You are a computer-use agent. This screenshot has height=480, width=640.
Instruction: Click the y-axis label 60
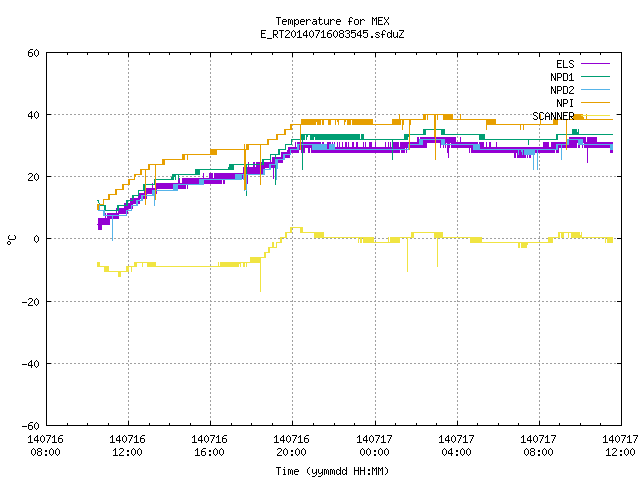coord(33,53)
